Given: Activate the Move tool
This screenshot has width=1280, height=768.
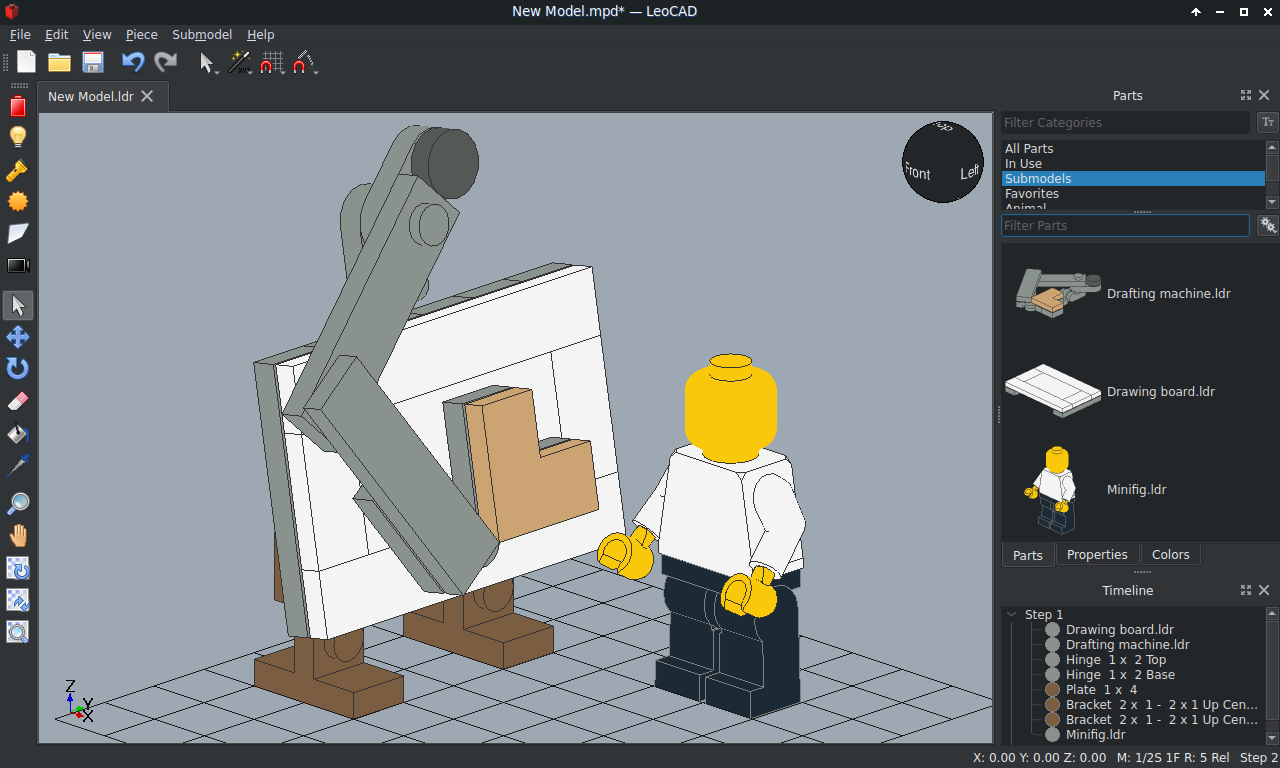Looking at the screenshot, I should click(x=18, y=337).
